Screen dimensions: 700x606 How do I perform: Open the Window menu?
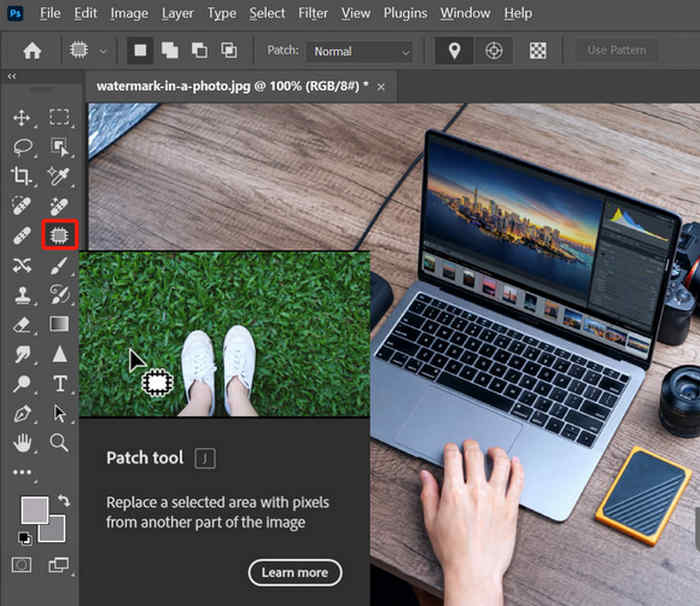click(465, 13)
